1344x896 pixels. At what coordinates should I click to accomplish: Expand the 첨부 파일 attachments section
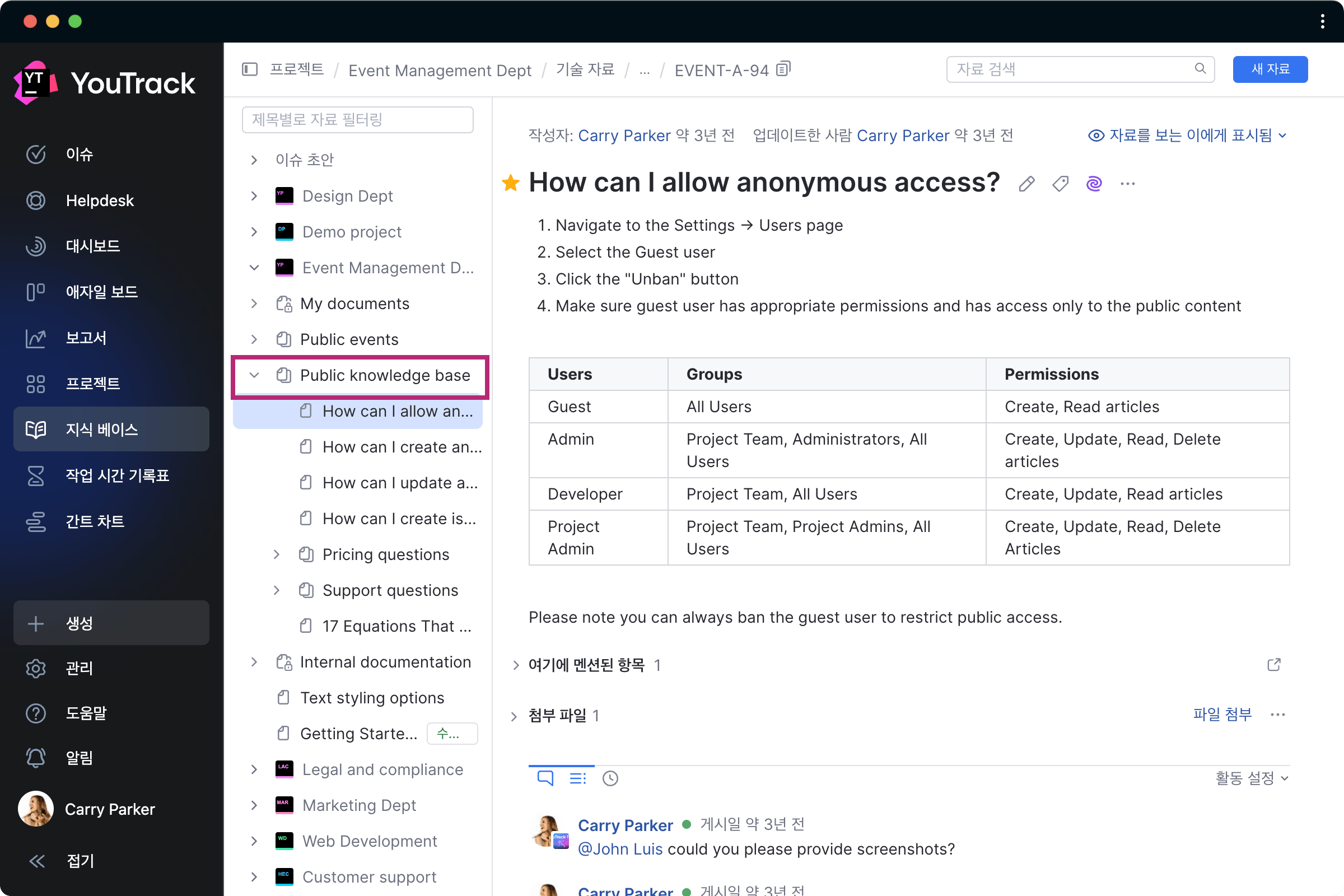pos(514,716)
